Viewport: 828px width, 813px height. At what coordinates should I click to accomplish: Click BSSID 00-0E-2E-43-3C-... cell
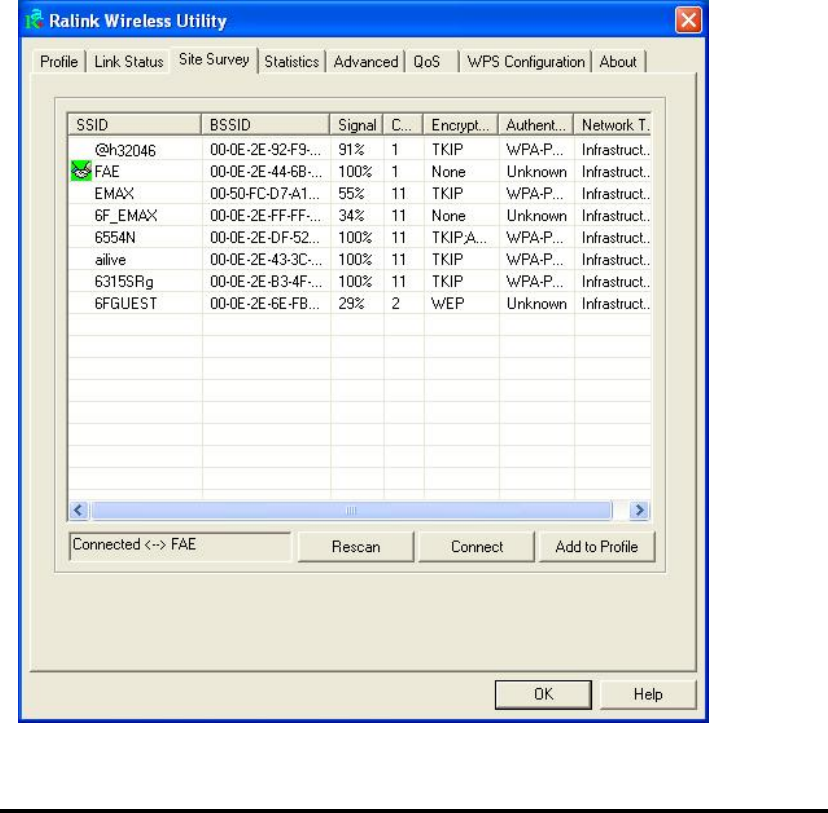pos(266,260)
